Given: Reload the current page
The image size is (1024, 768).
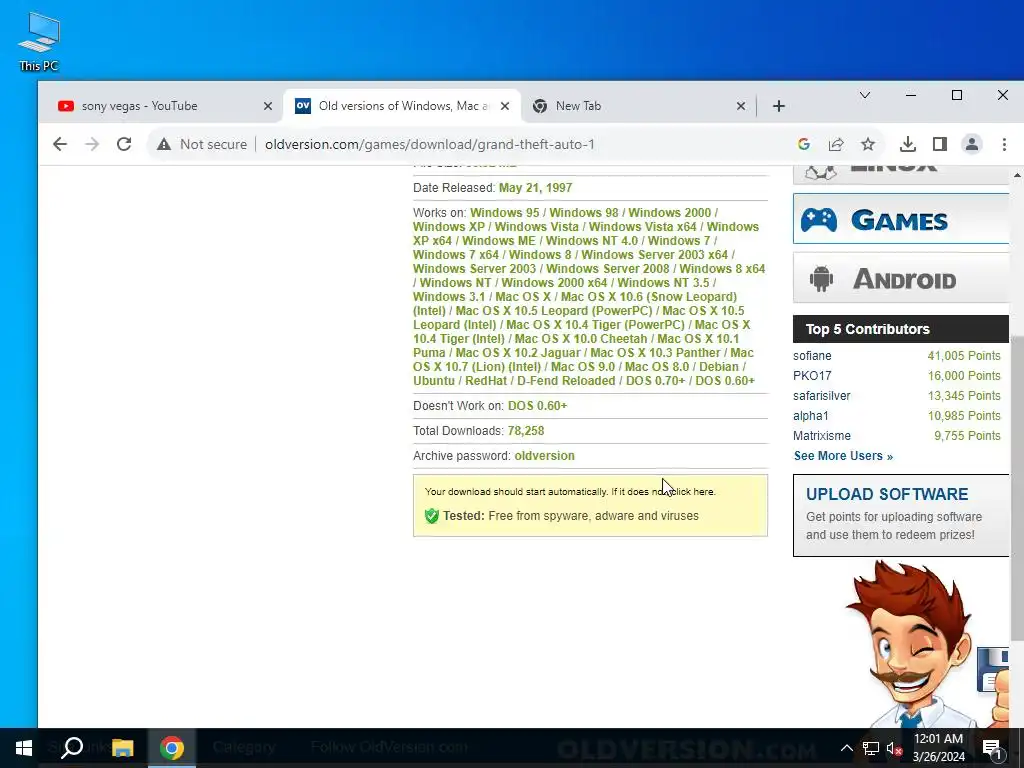Looking at the screenshot, I should (124, 144).
